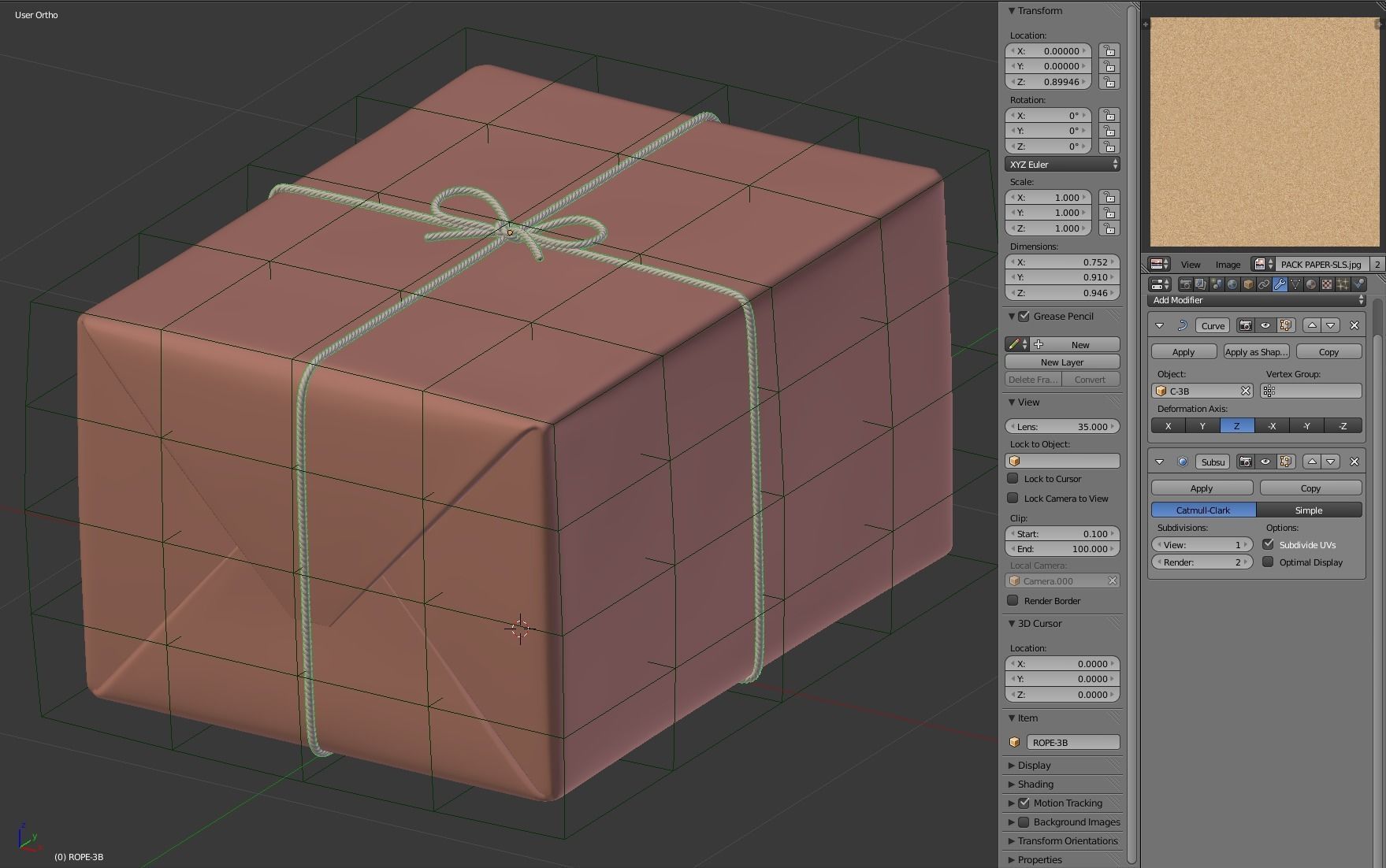Toggle Curve modifier edit mode icon

tap(1286, 325)
